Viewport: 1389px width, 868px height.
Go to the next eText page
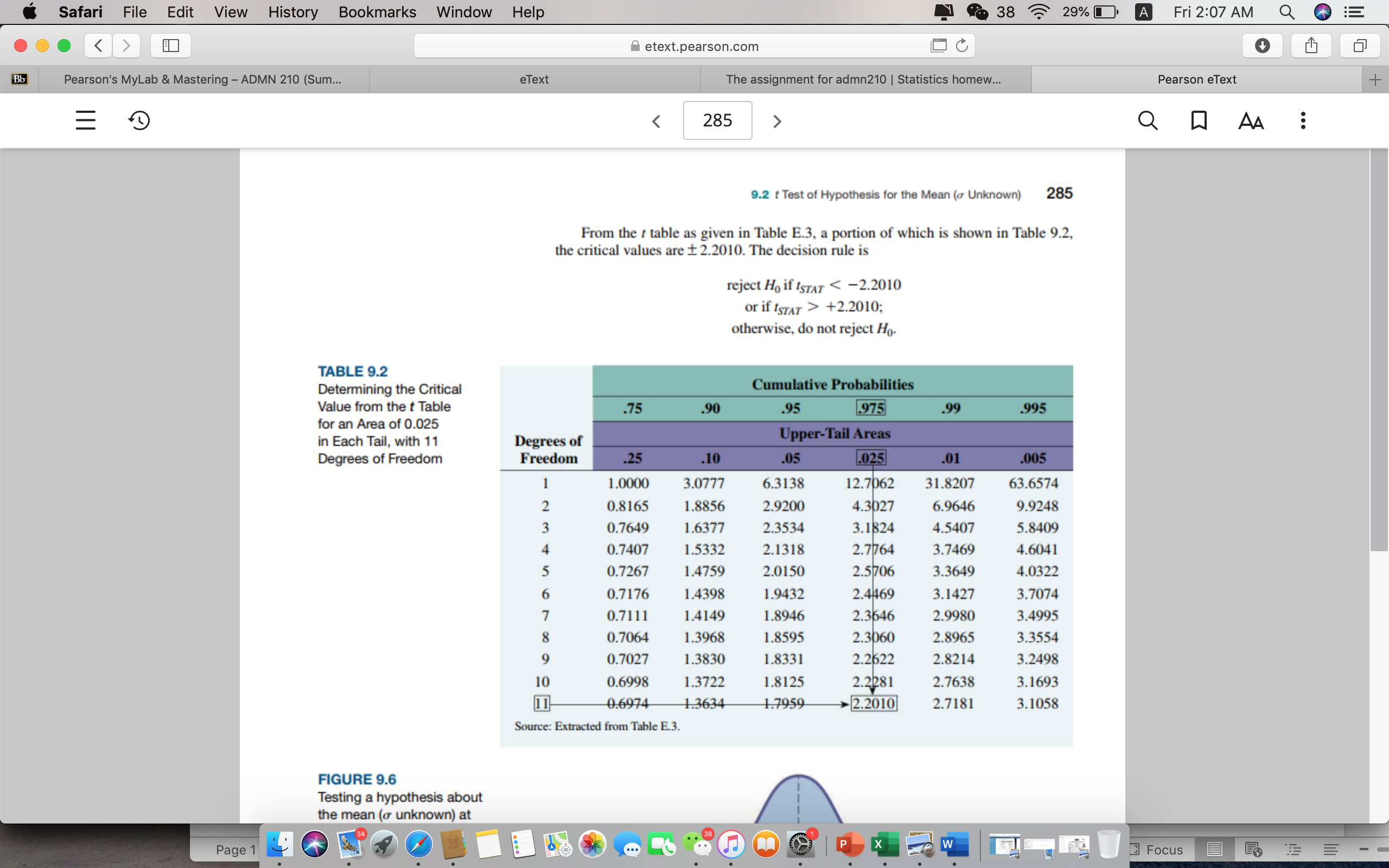(x=777, y=121)
